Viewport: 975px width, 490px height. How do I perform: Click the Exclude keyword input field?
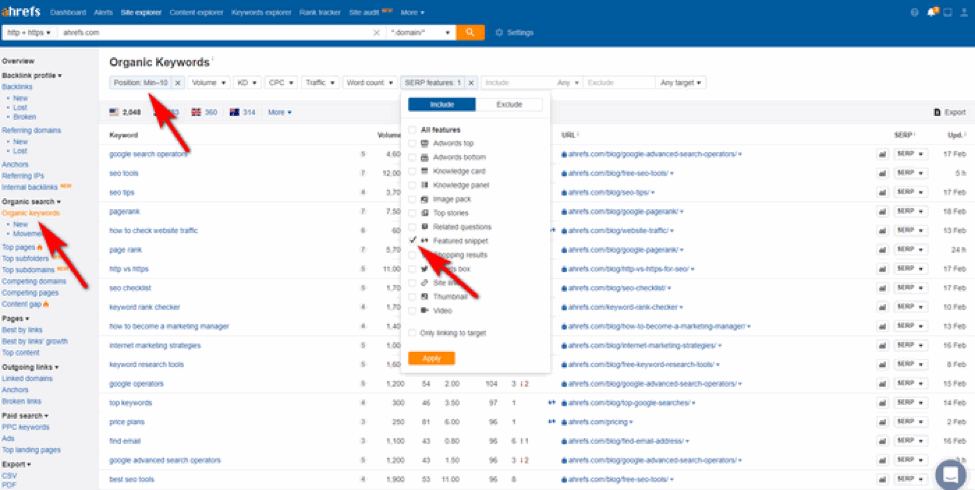pos(619,82)
